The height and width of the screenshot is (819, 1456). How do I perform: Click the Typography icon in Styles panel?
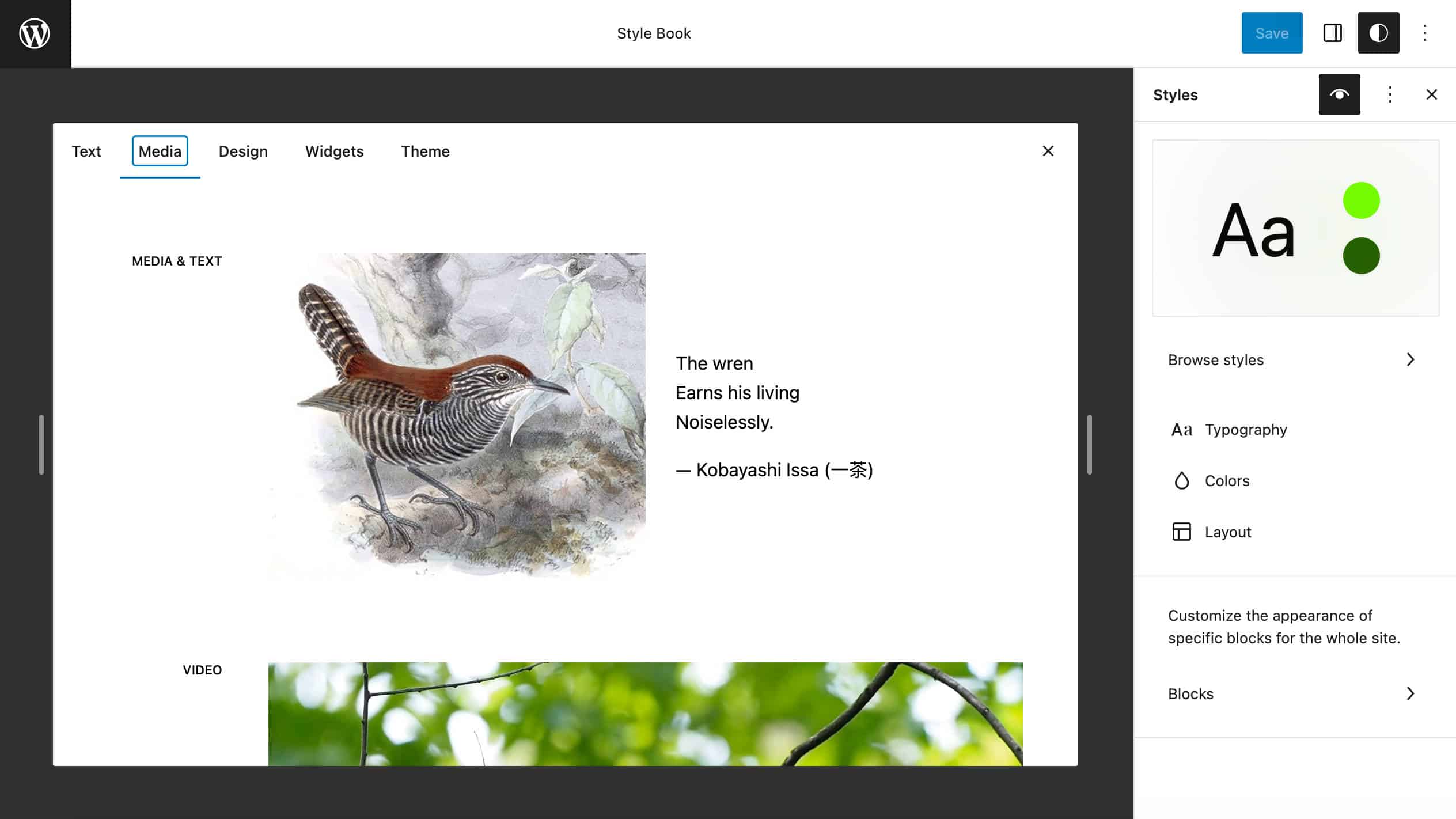tap(1182, 429)
